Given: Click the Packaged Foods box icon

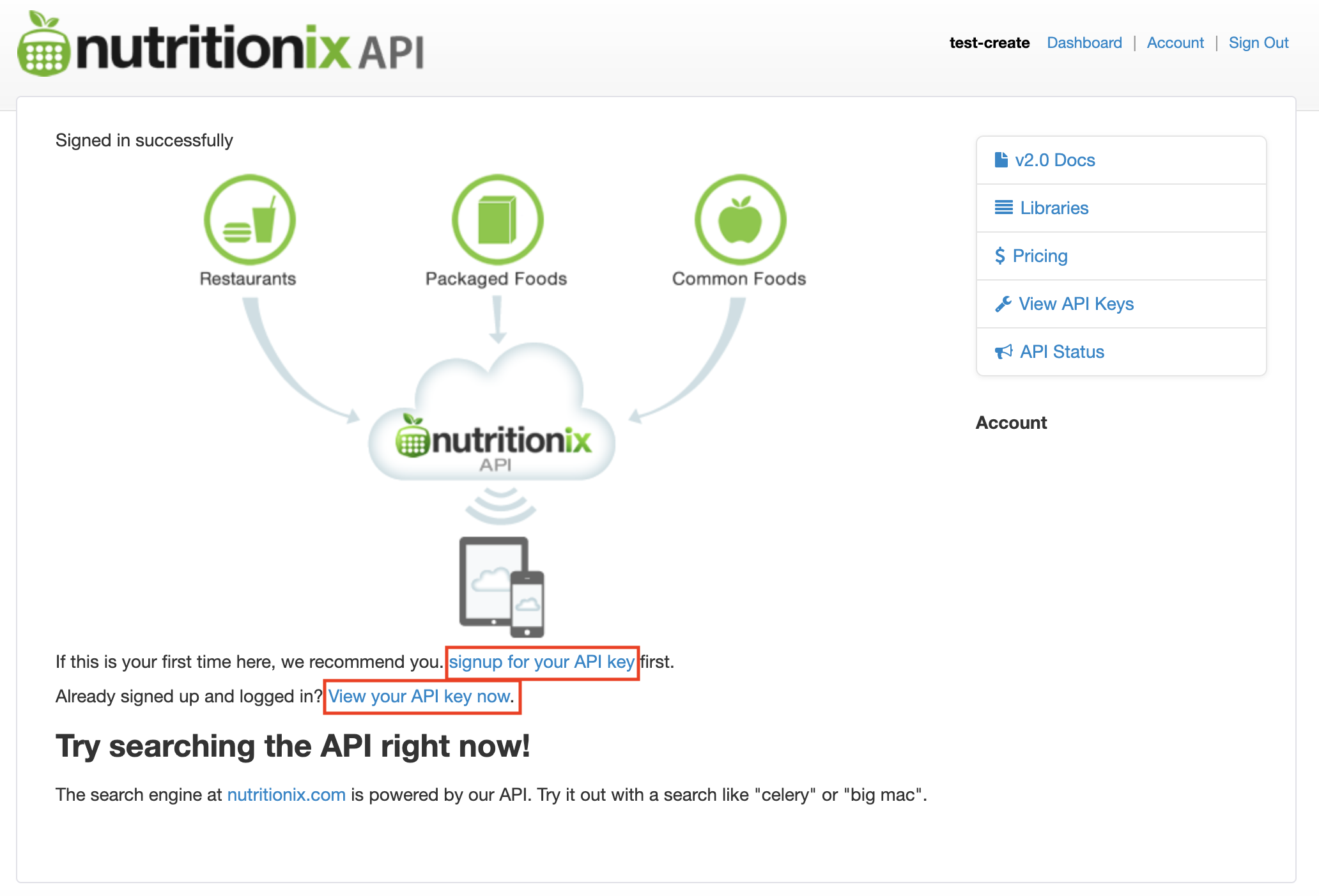Looking at the screenshot, I should click(498, 220).
